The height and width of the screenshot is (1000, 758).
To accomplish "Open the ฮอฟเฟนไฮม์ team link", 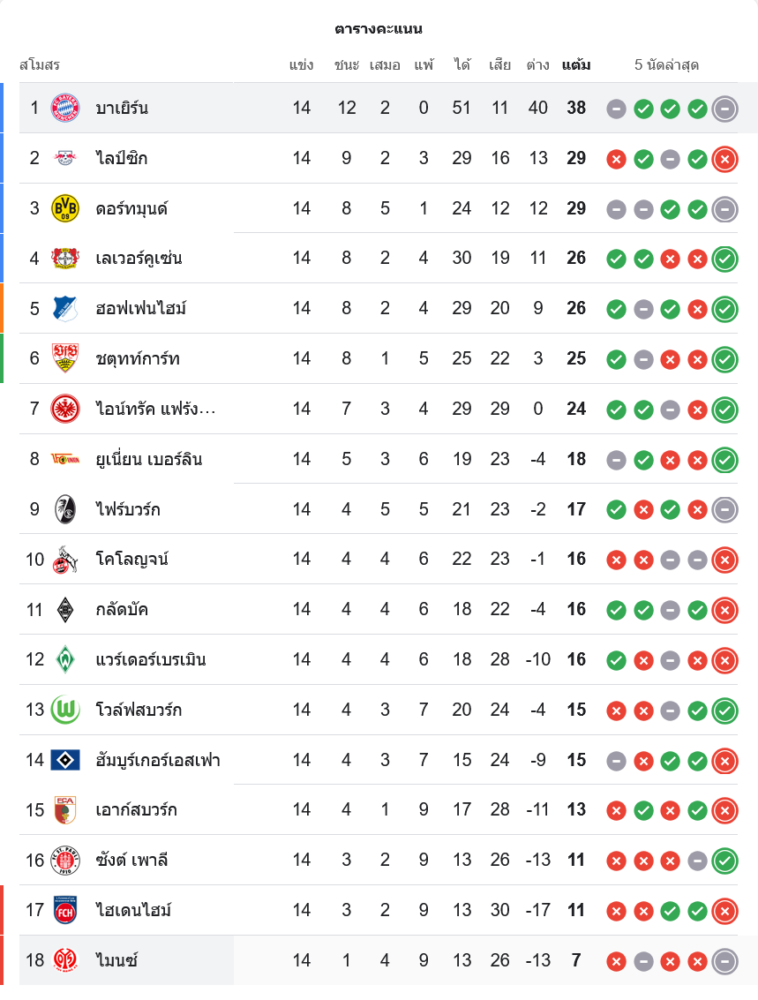I will [141, 308].
